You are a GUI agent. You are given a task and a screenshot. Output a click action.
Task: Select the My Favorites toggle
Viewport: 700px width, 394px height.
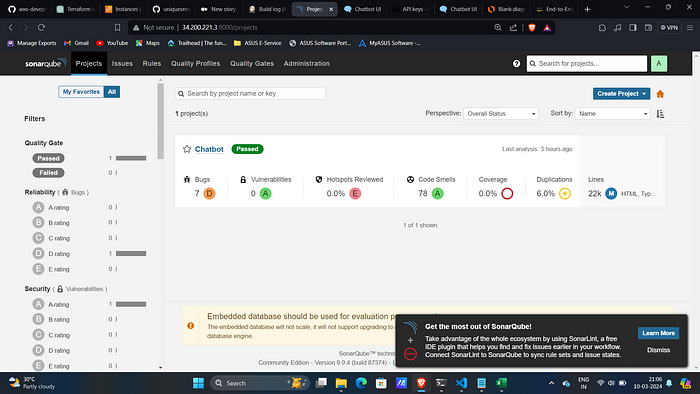point(81,91)
